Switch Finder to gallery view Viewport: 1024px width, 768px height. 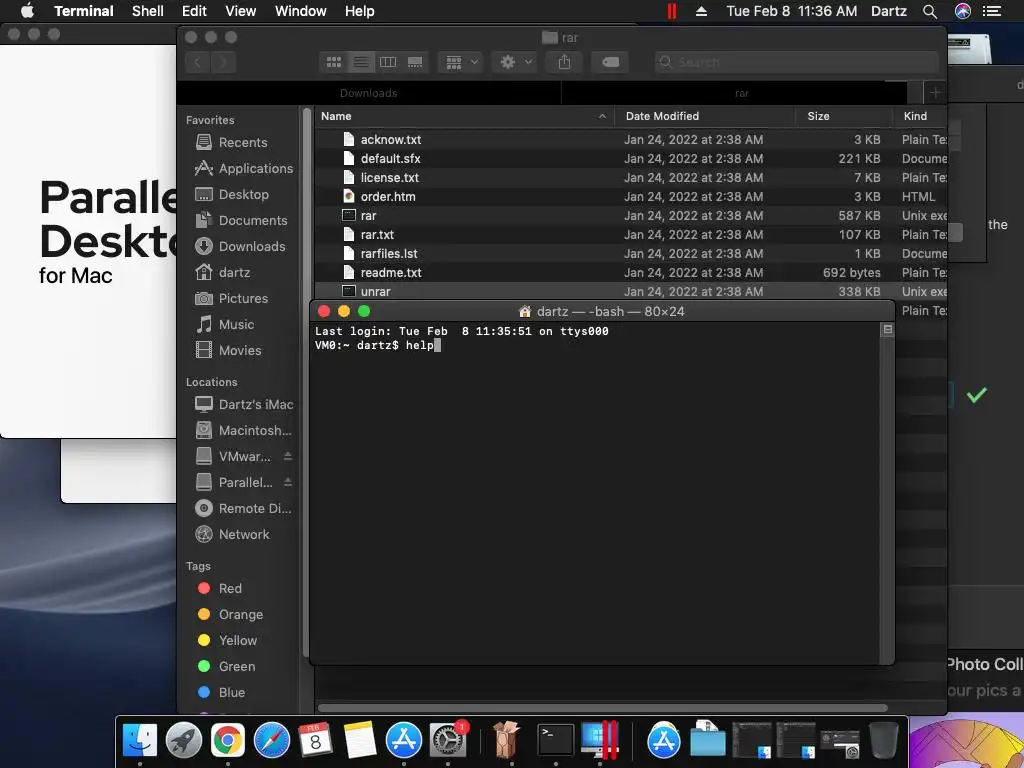pyautogui.click(x=415, y=62)
